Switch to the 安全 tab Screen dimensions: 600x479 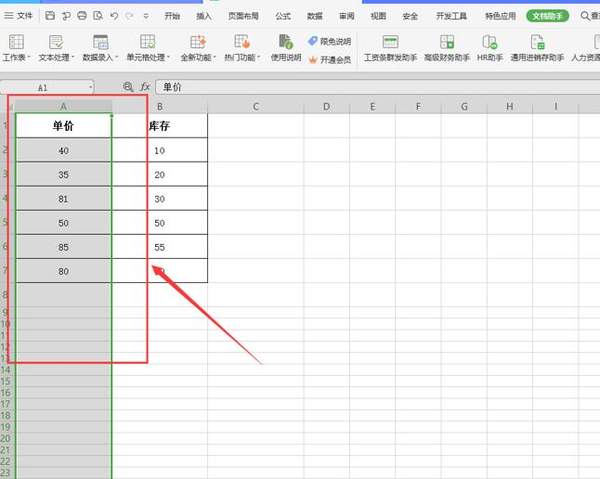pos(410,16)
